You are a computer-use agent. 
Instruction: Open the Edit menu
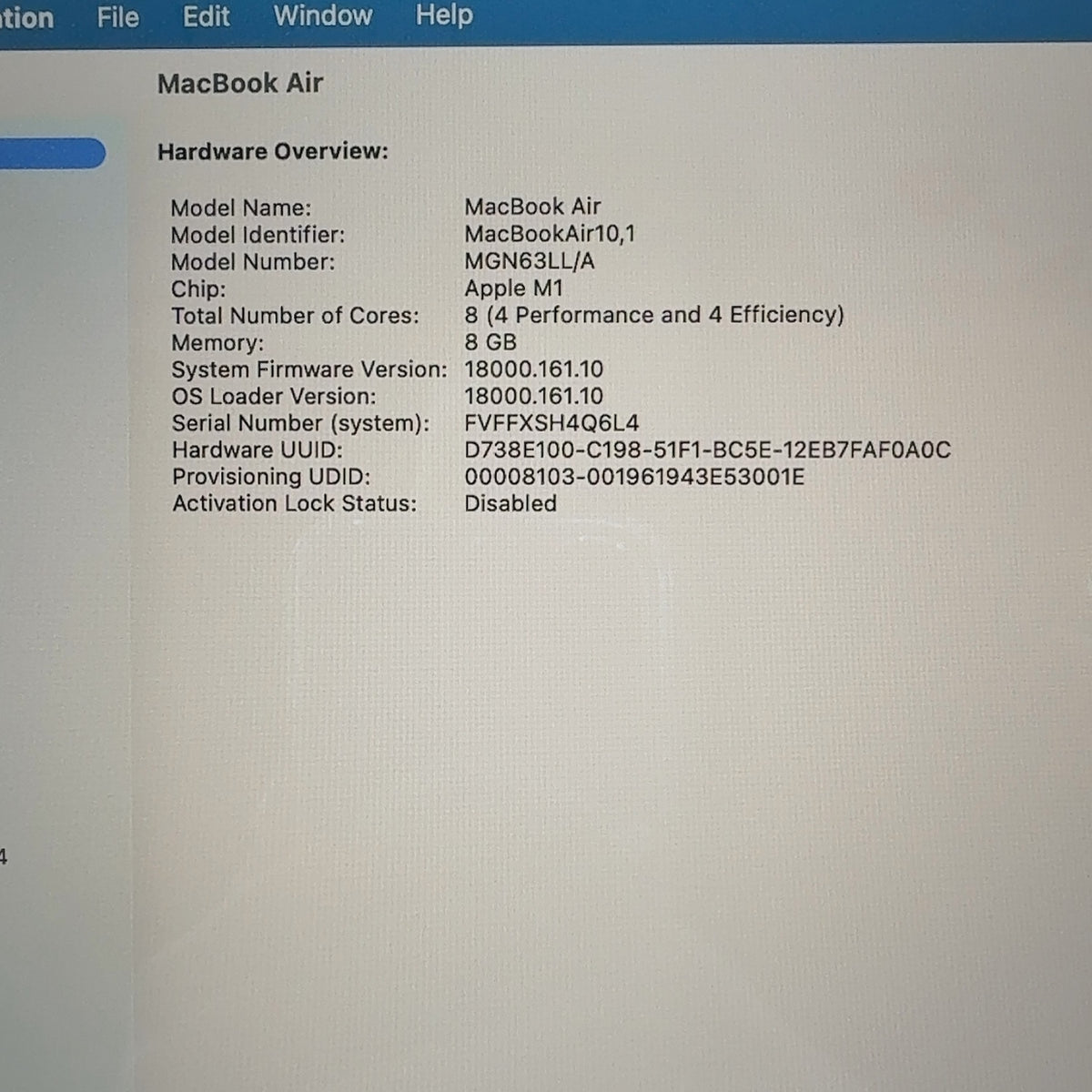point(207,16)
